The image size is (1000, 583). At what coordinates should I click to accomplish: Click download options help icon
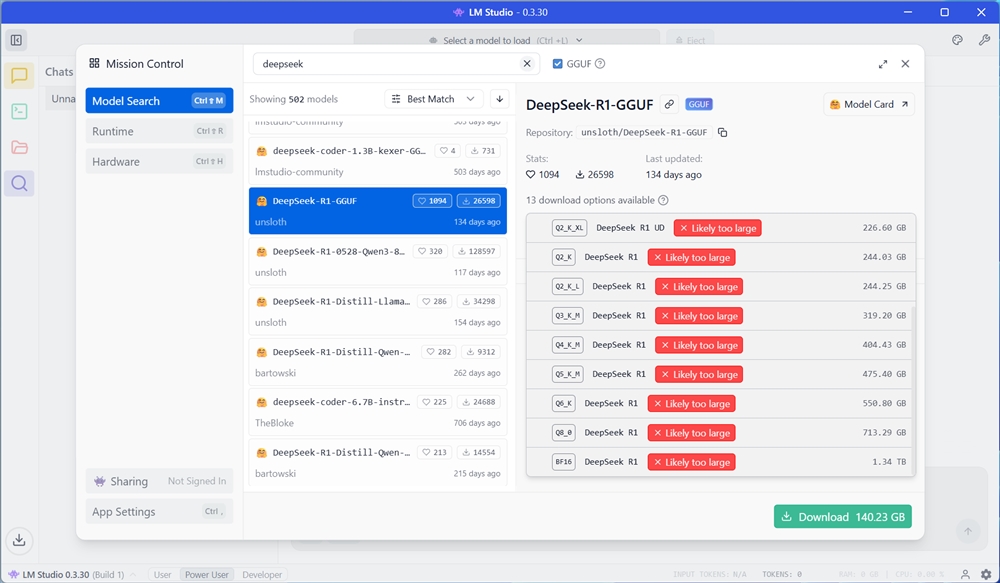663,200
